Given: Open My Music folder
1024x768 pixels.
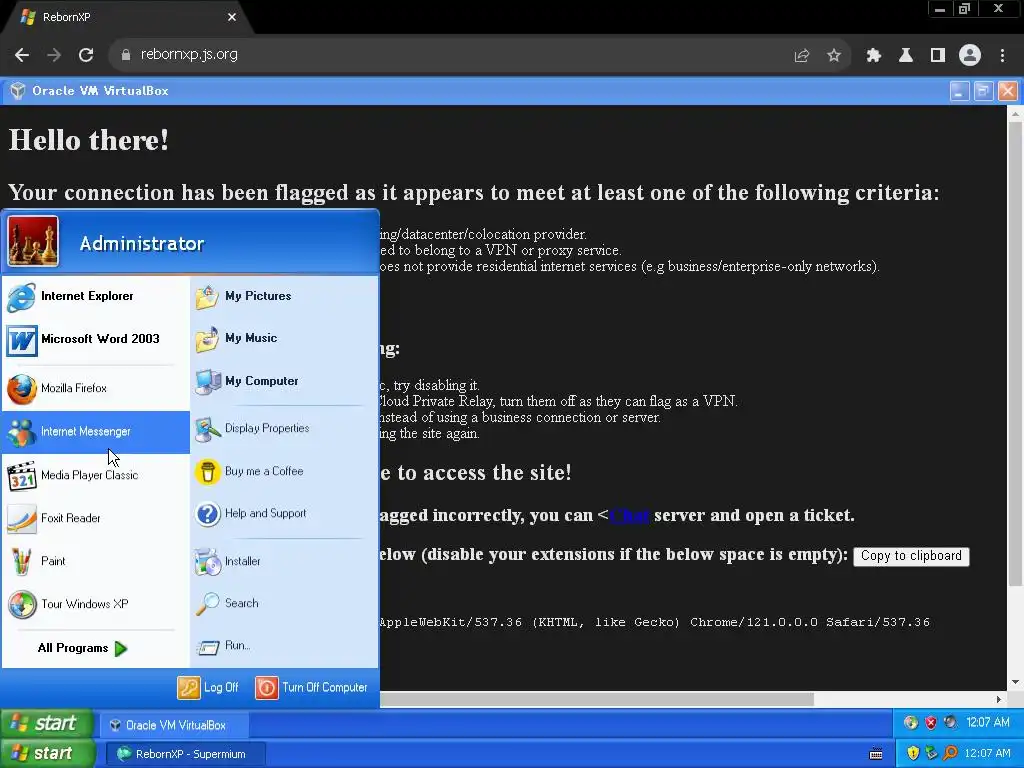Looking at the screenshot, I should (283, 338).
